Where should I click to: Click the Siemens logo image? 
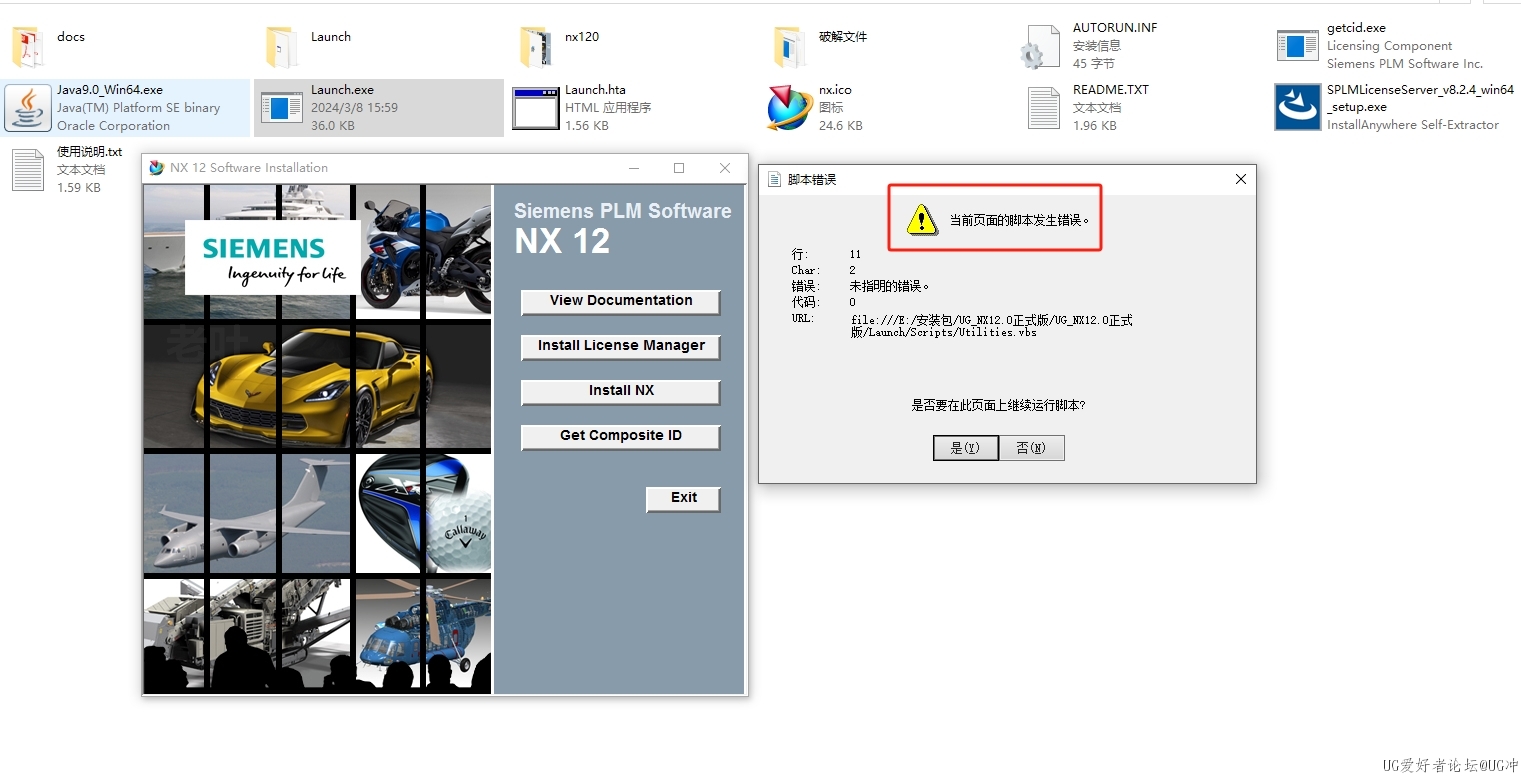(273, 258)
